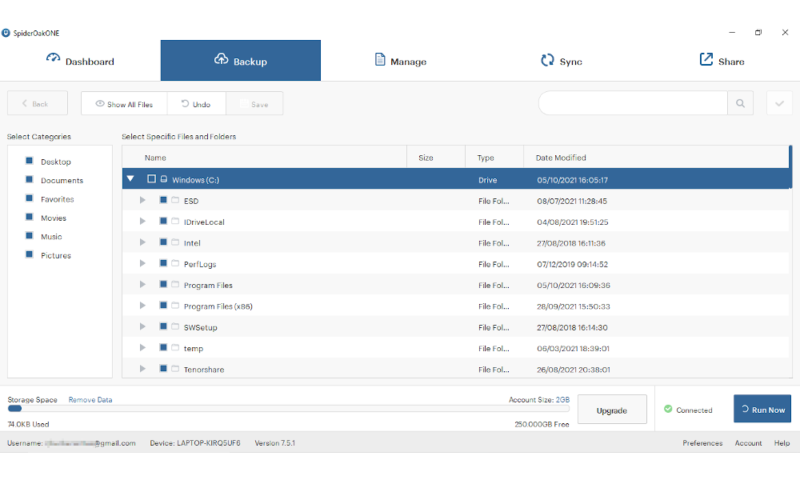Click the 2GB account size link

(x=563, y=400)
